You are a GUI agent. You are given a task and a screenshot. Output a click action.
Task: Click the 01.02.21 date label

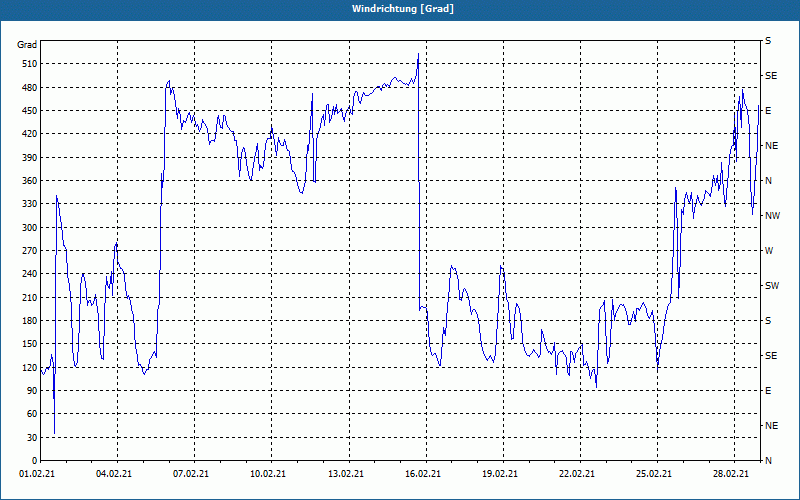click(x=37, y=473)
